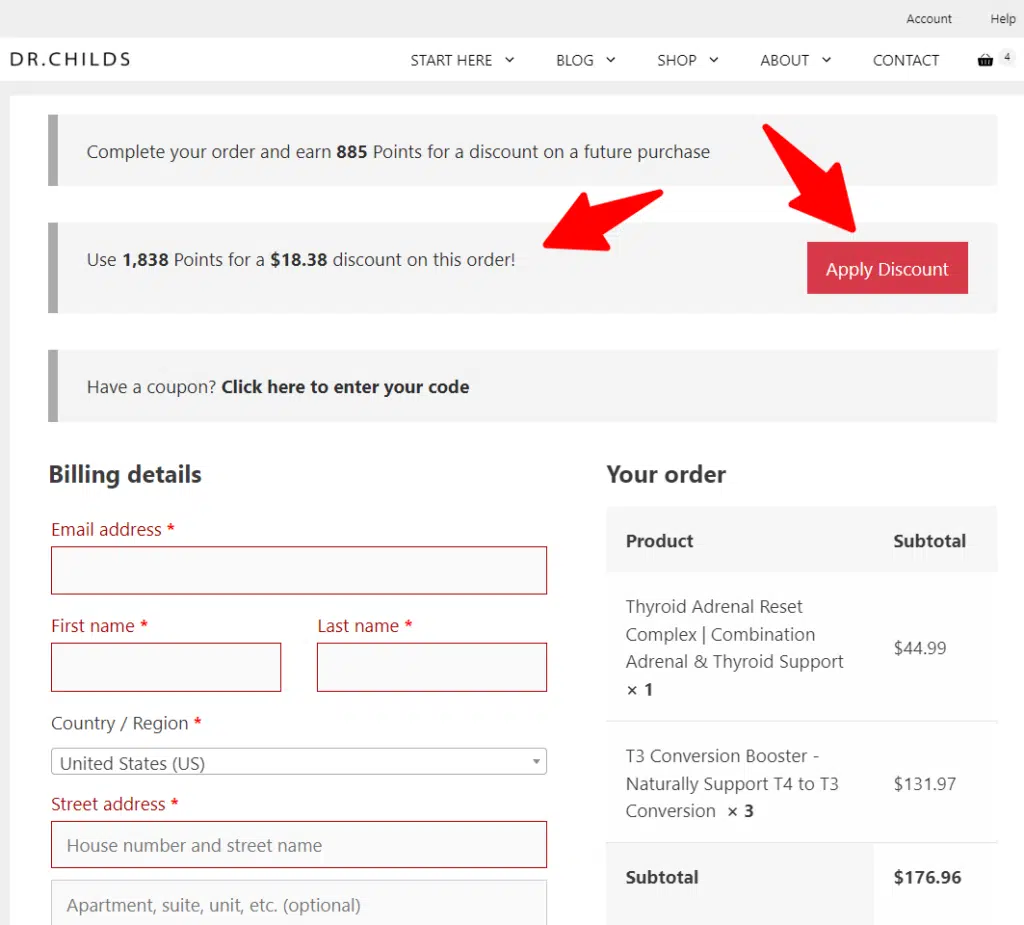Open the Country / Region dropdown

pos(299,762)
